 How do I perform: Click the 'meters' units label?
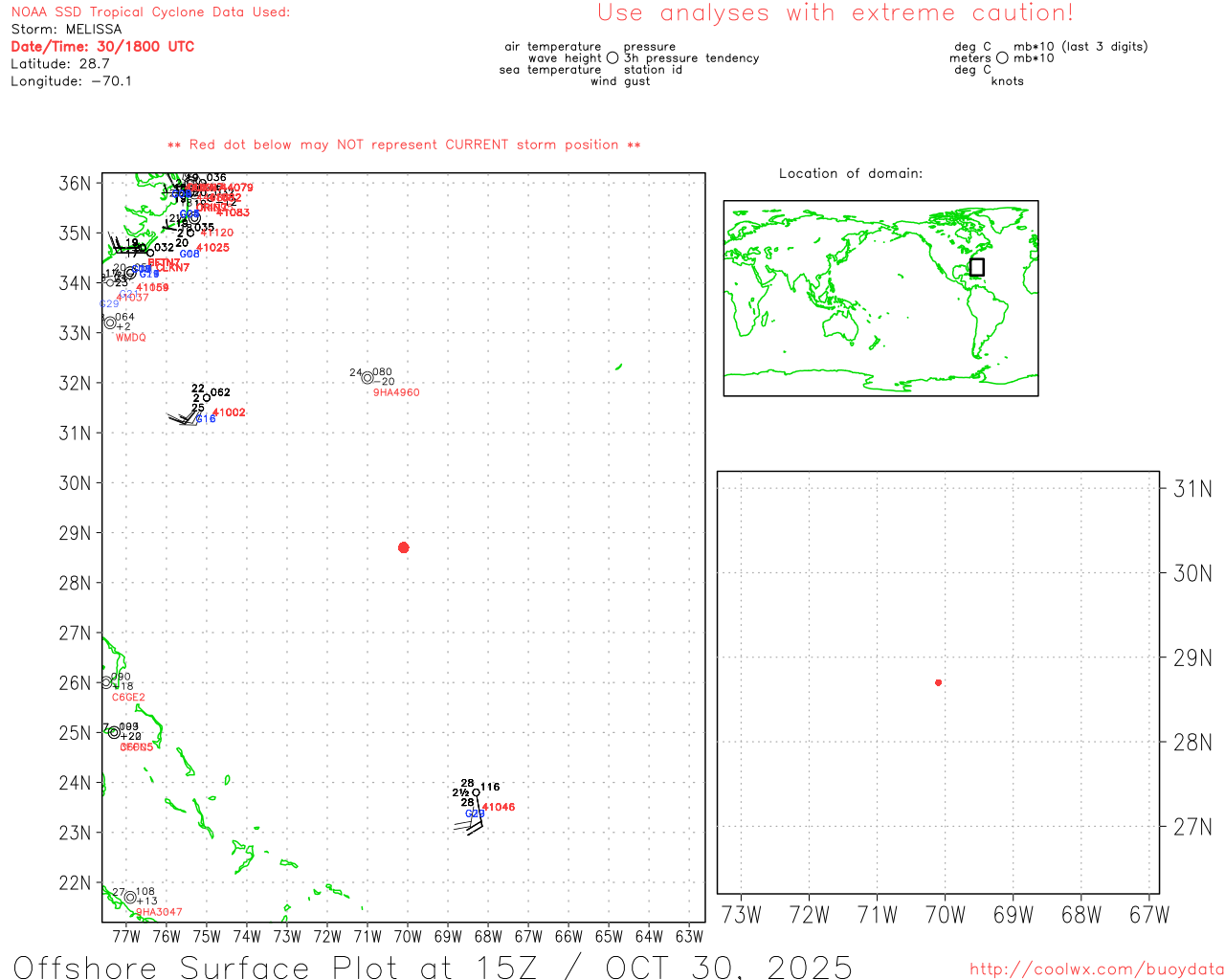pos(970,58)
